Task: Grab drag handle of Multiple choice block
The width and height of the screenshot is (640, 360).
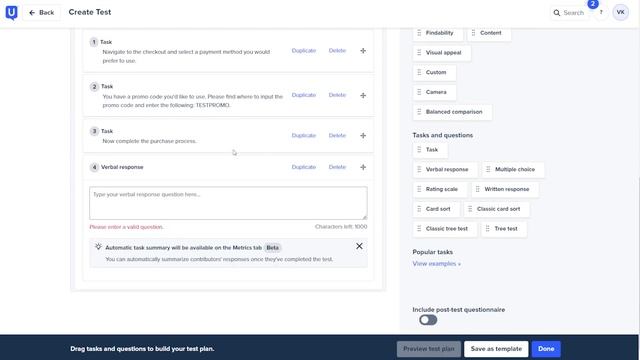Action: click(x=488, y=169)
